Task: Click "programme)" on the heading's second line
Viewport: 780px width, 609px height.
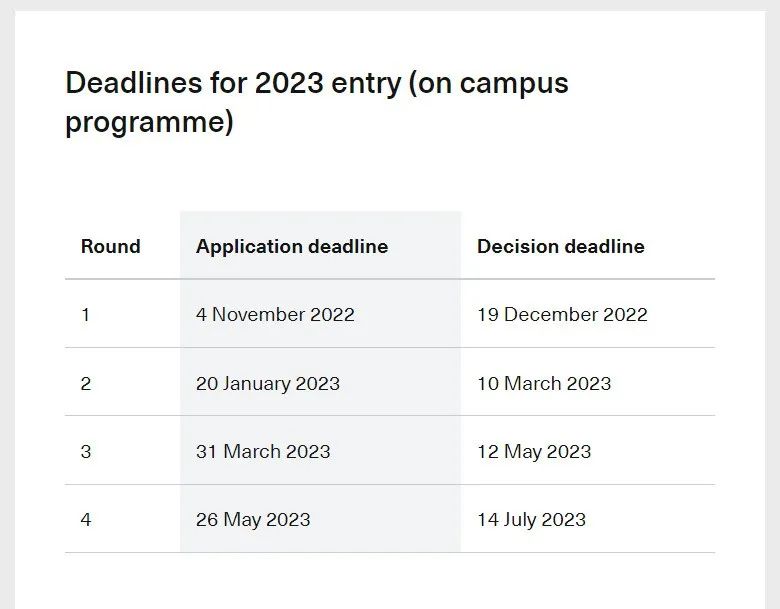Action: (149, 123)
